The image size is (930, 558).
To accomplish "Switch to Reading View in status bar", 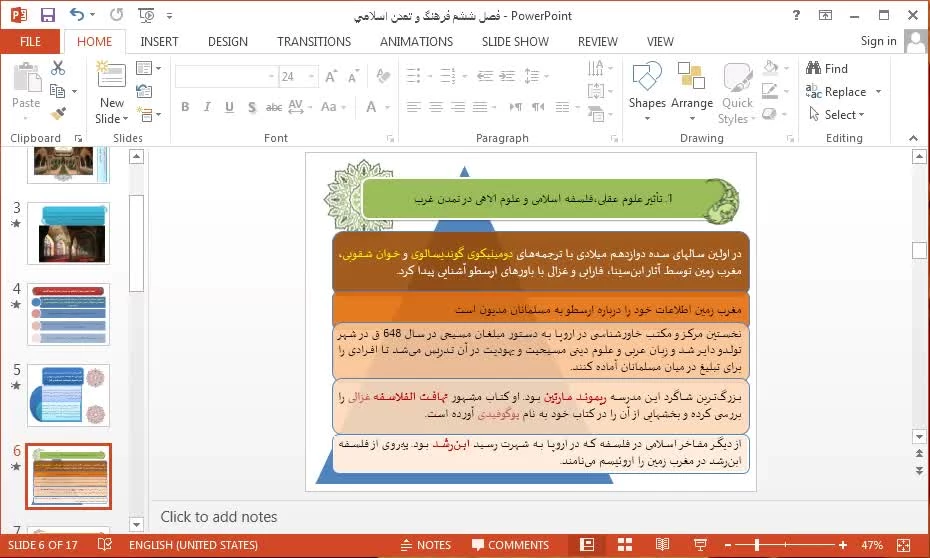I will (663, 544).
